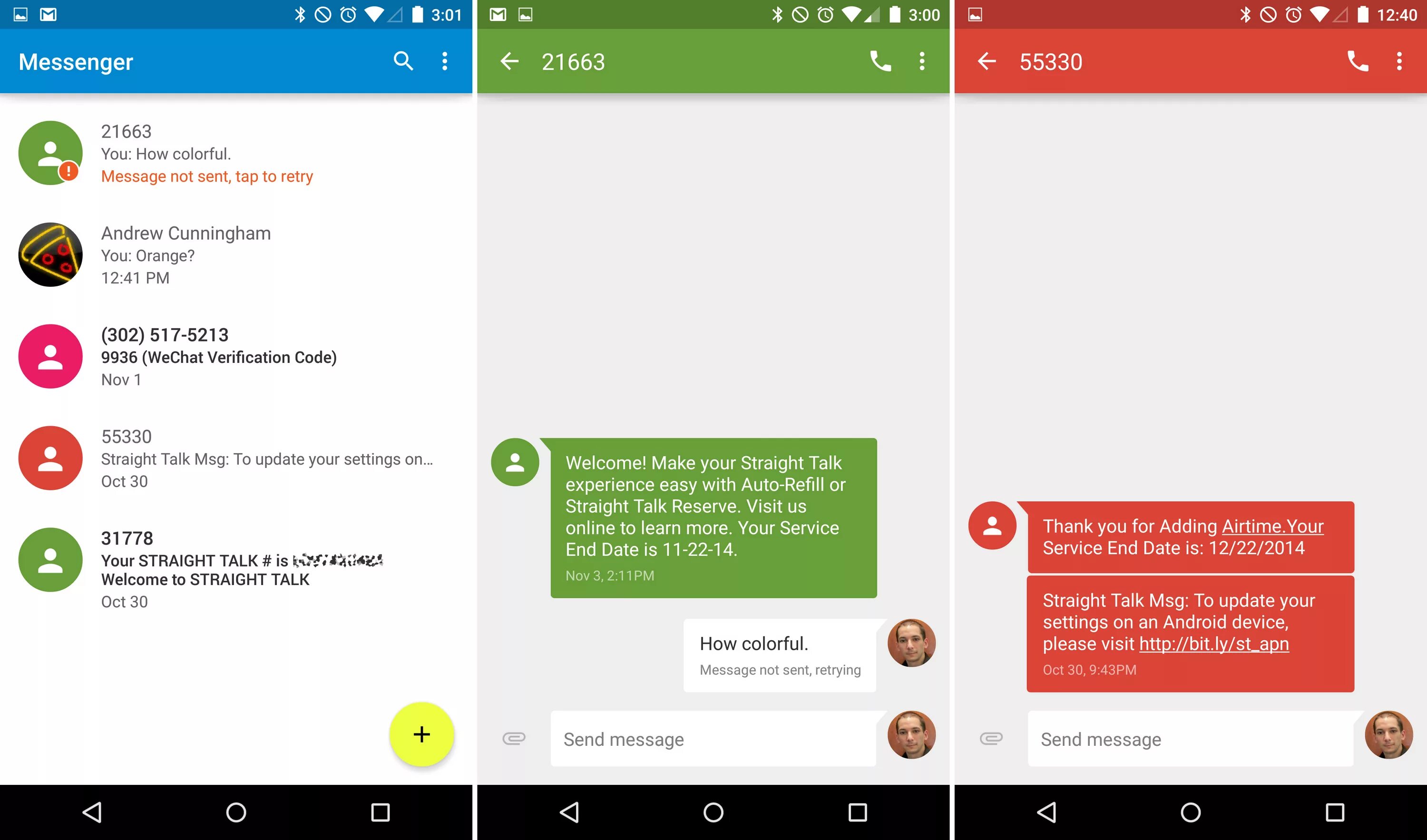Screen dimensions: 1427x840
Task: Tap the back arrow in 21663 chat
Action: click(510, 62)
